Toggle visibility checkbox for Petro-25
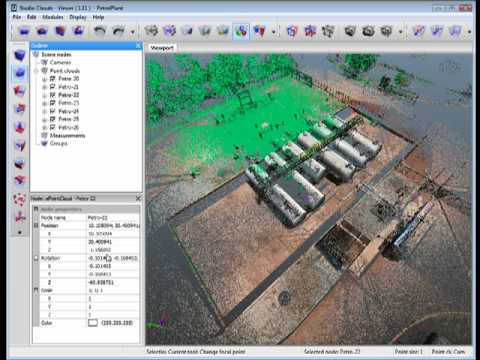This screenshot has height=360, width=480. [52, 119]
